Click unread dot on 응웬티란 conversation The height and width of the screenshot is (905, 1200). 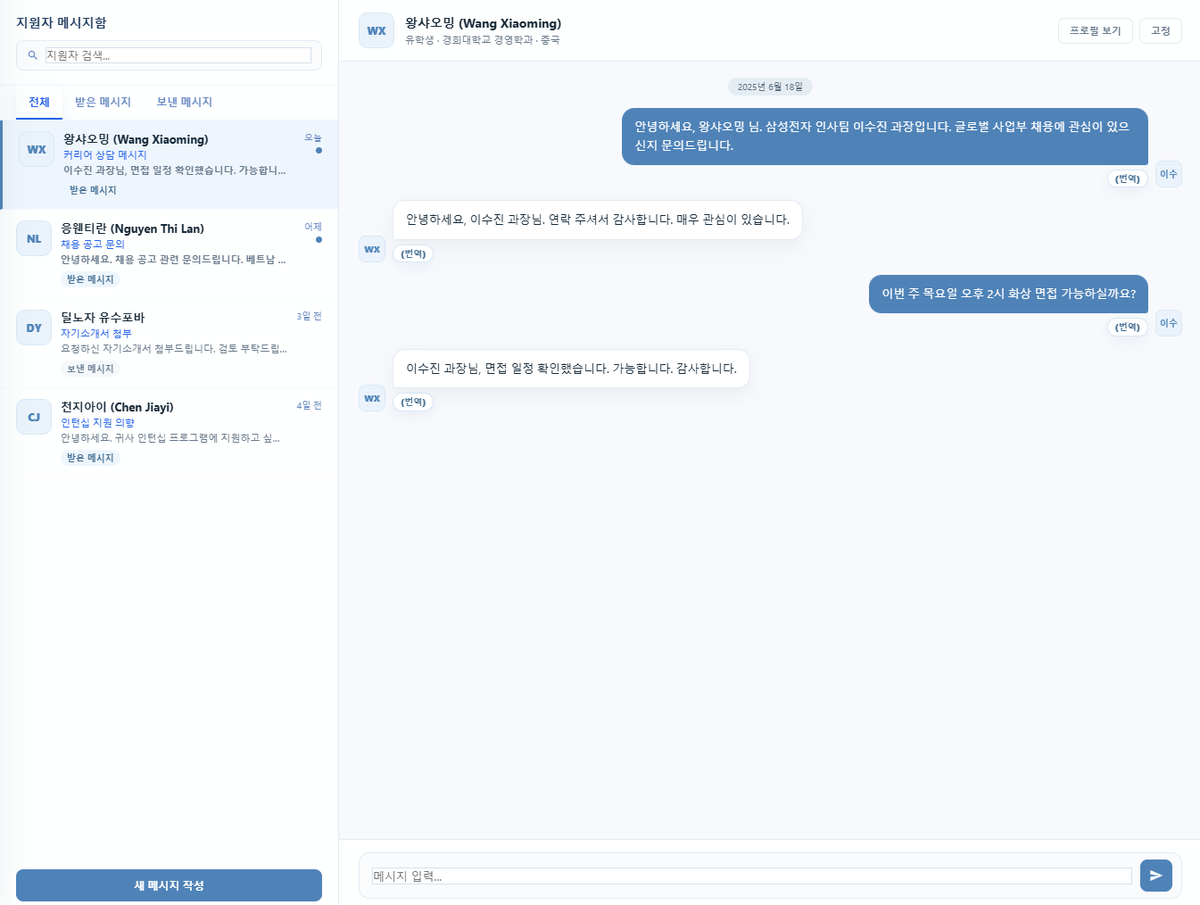coord(318,239)
